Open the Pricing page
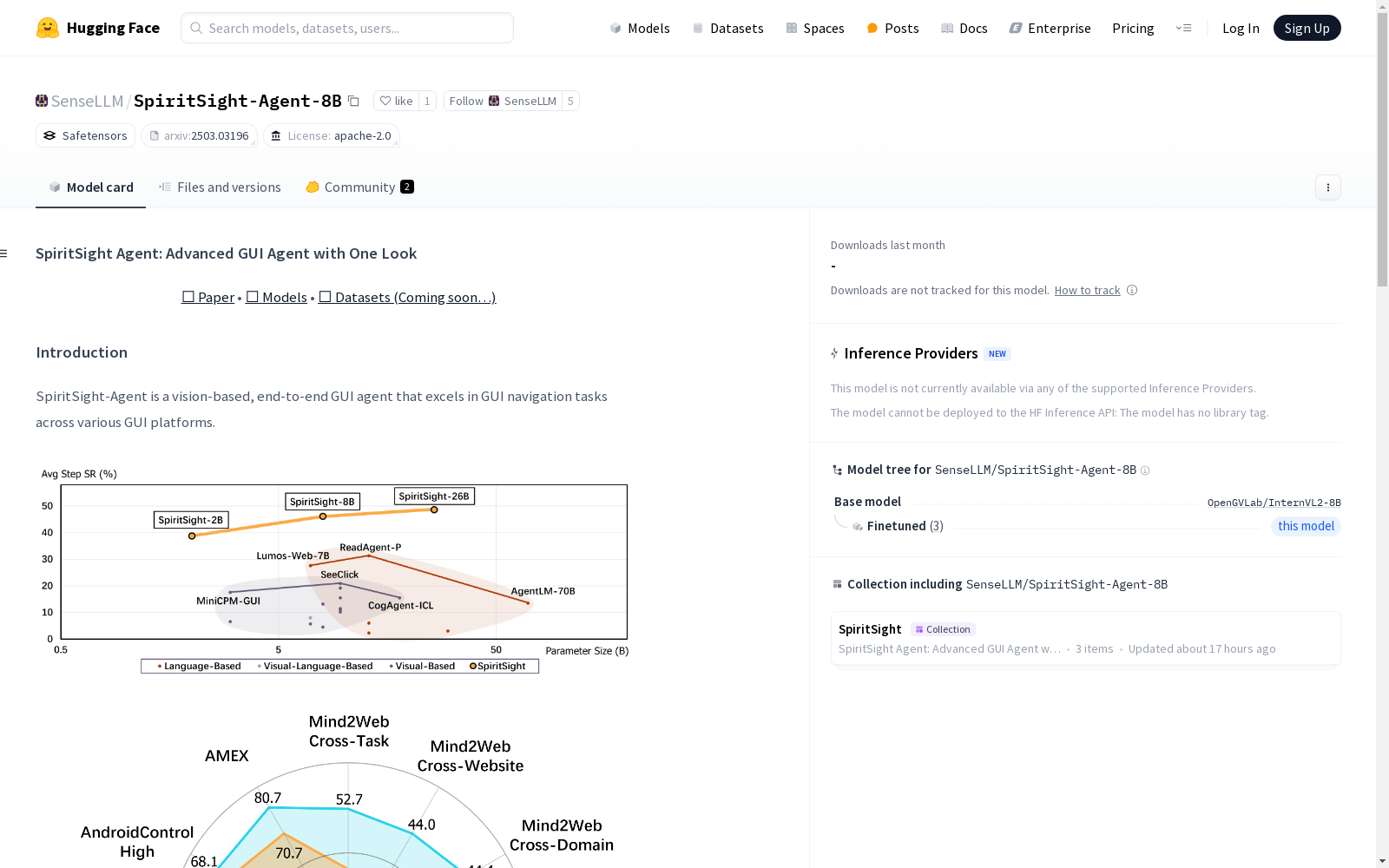Image resolution: width=1389 pixels, height=868 pixels. 1133,28
